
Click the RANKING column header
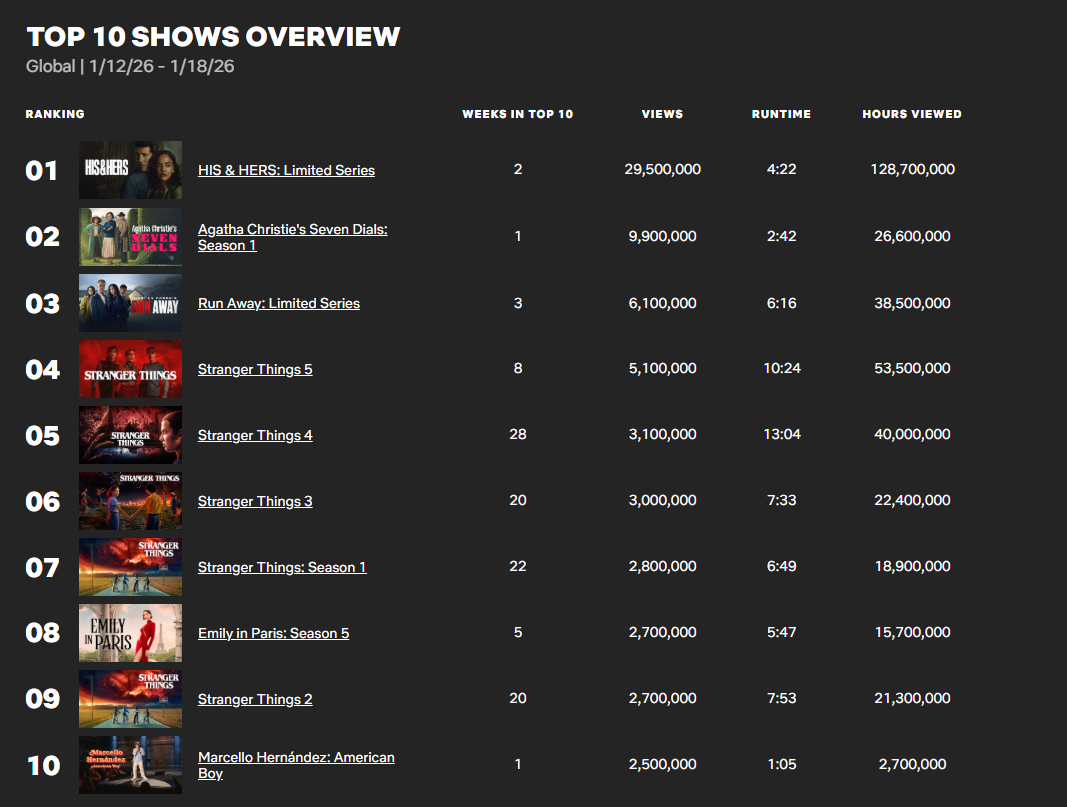pos(55,114)
